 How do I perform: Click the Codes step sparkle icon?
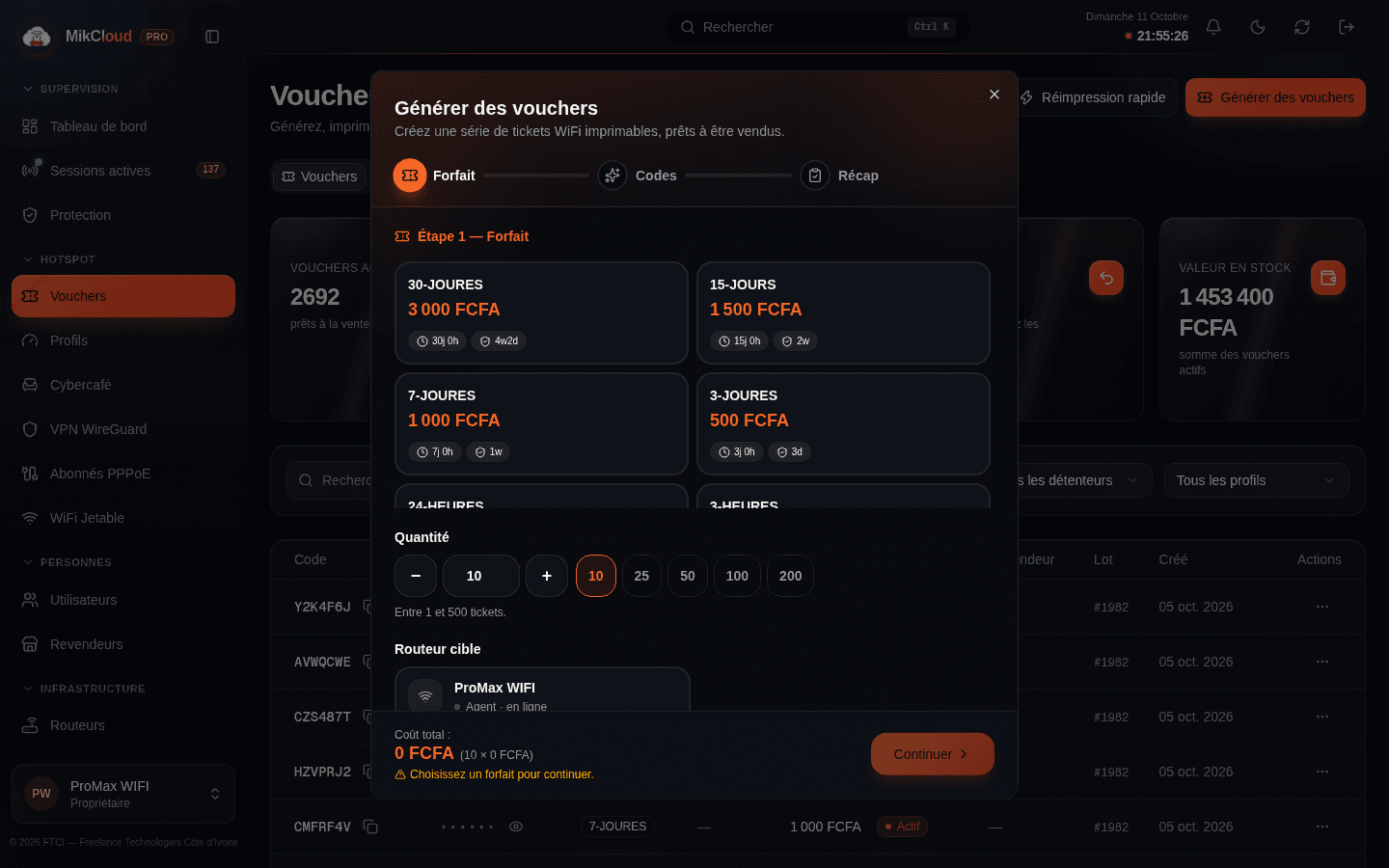(x=613, y=176)
